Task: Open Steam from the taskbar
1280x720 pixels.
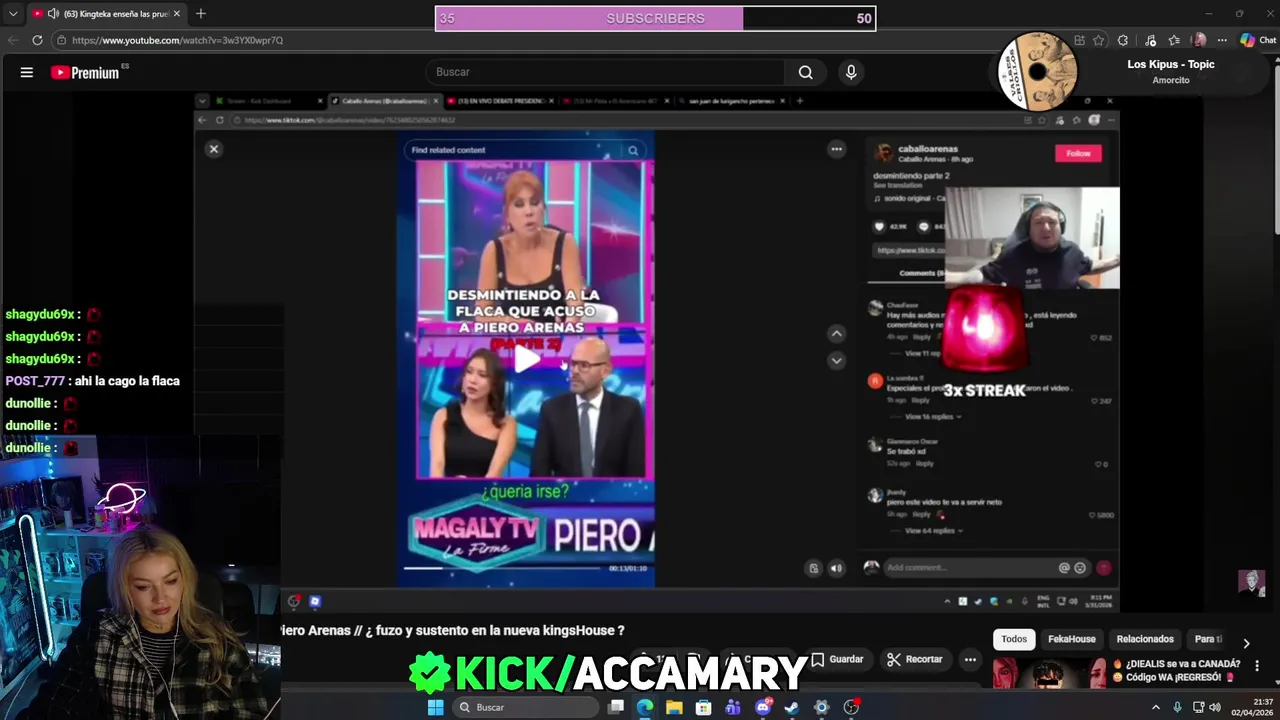Action: [792, 707]
